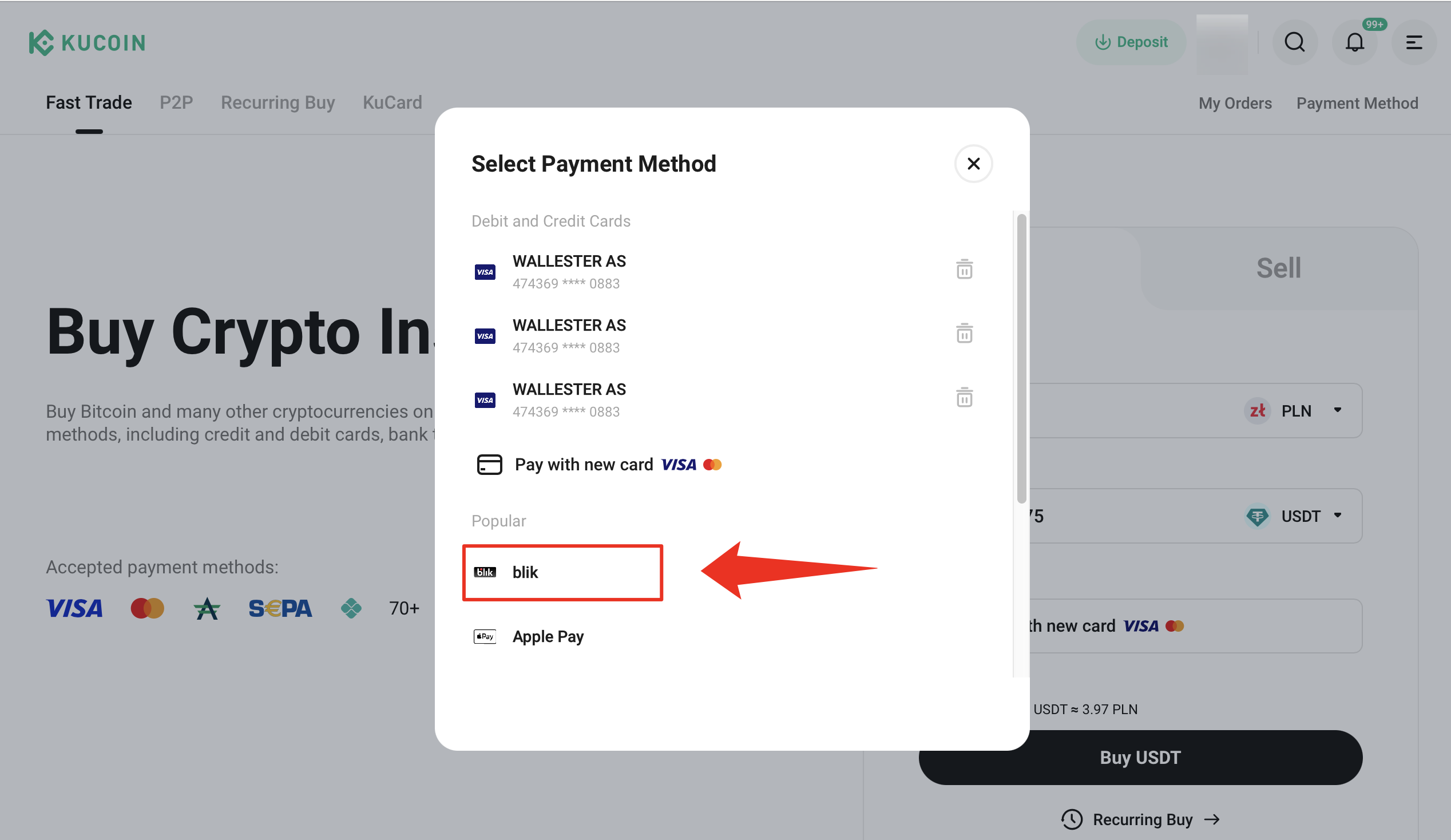Image resolution: width=1451 pixels, height=840 pixels.
Task: Click the USDT Tether icon
Action: tap(1258, 516)
